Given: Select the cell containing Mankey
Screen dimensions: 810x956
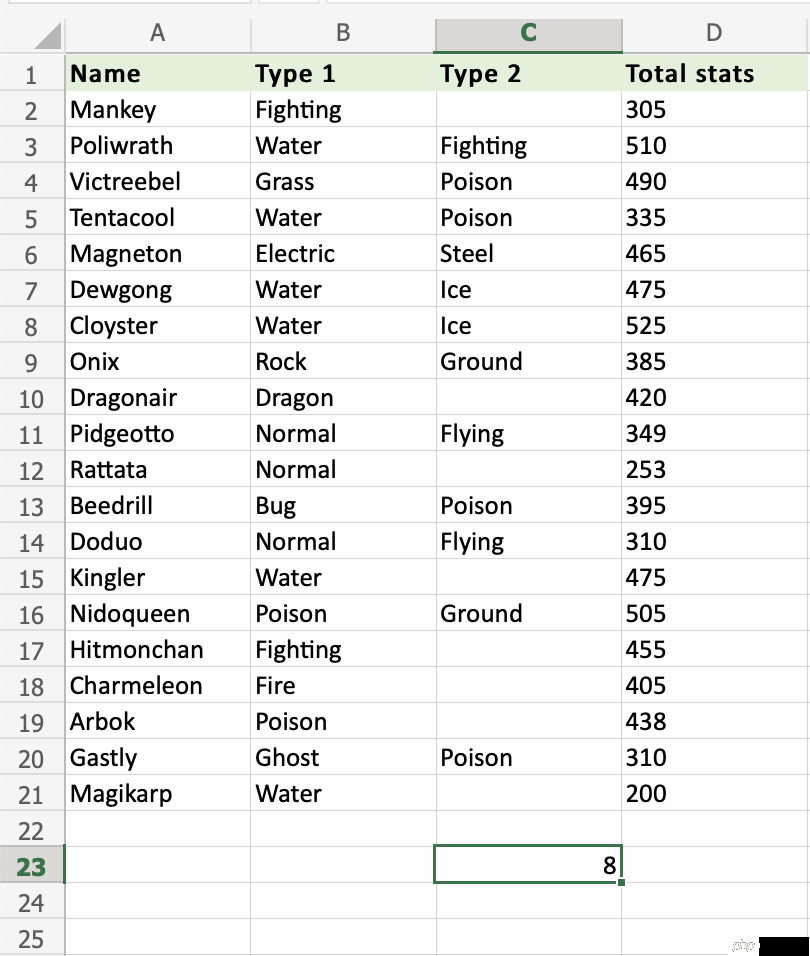Looking at the screenshot, I should pyautogui.click(x=158, y=109).
